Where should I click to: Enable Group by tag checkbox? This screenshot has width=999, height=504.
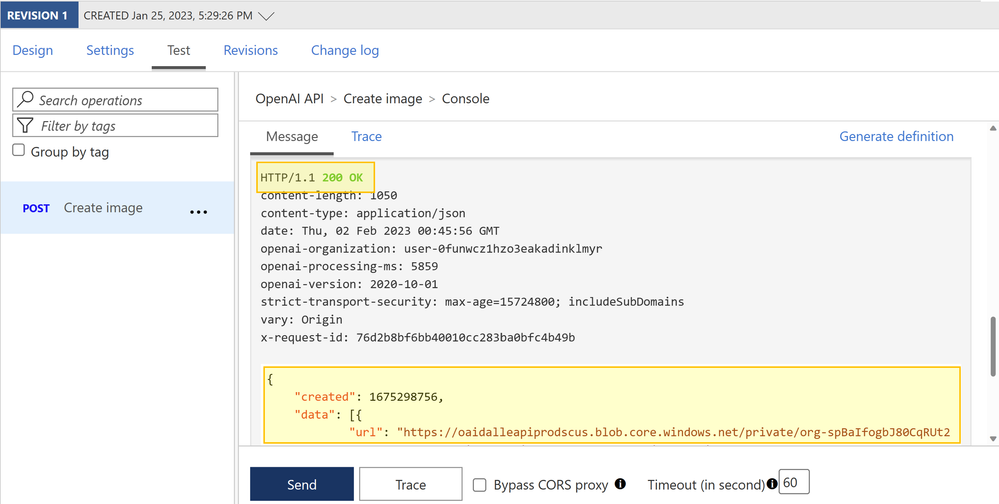[x=19, y=151]
